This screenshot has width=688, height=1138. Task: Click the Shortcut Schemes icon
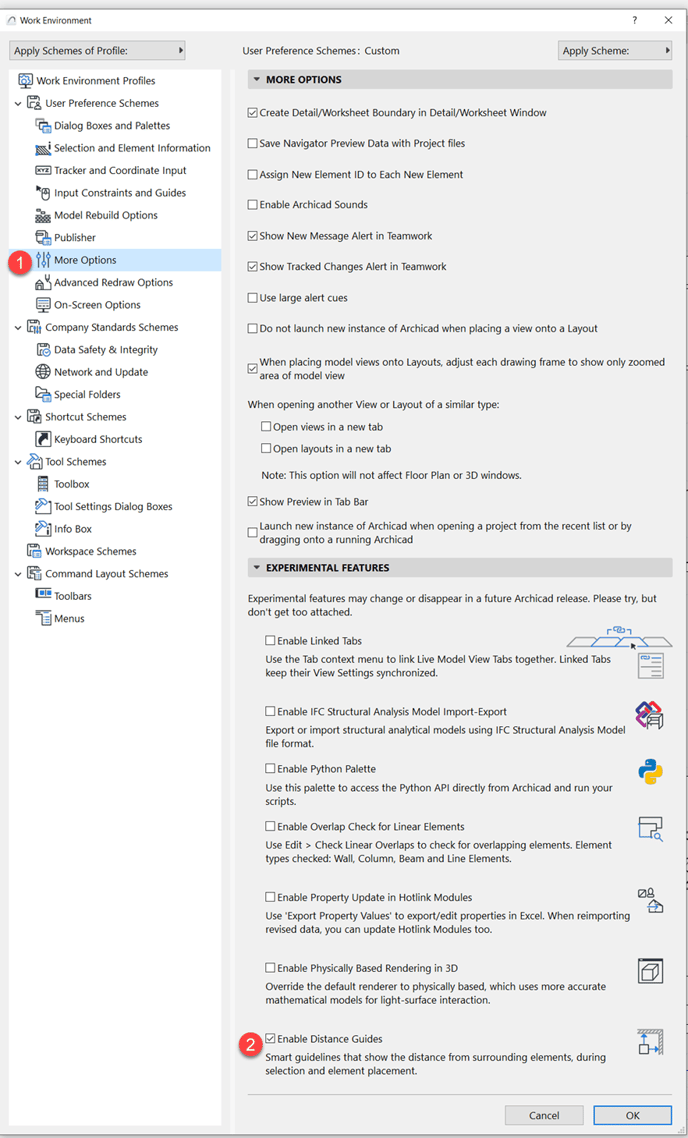pyautogui.click(x=34, y=417)
